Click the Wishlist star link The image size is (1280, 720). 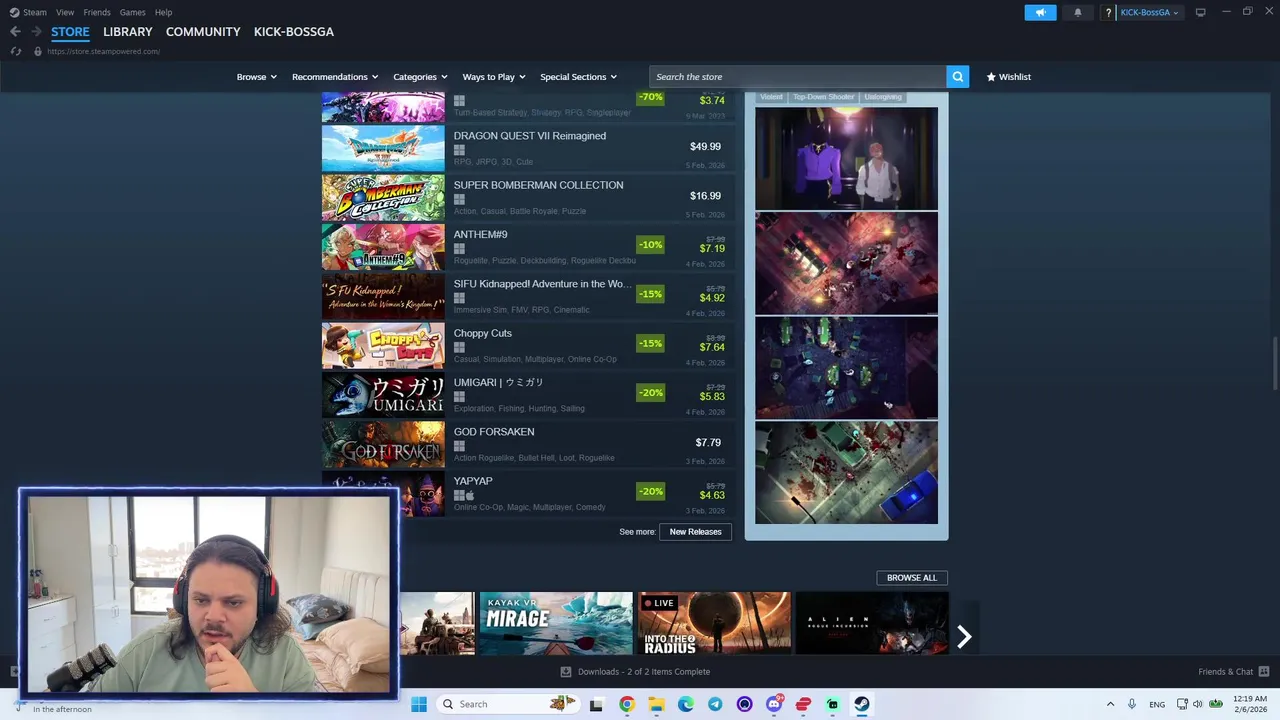1008,77
